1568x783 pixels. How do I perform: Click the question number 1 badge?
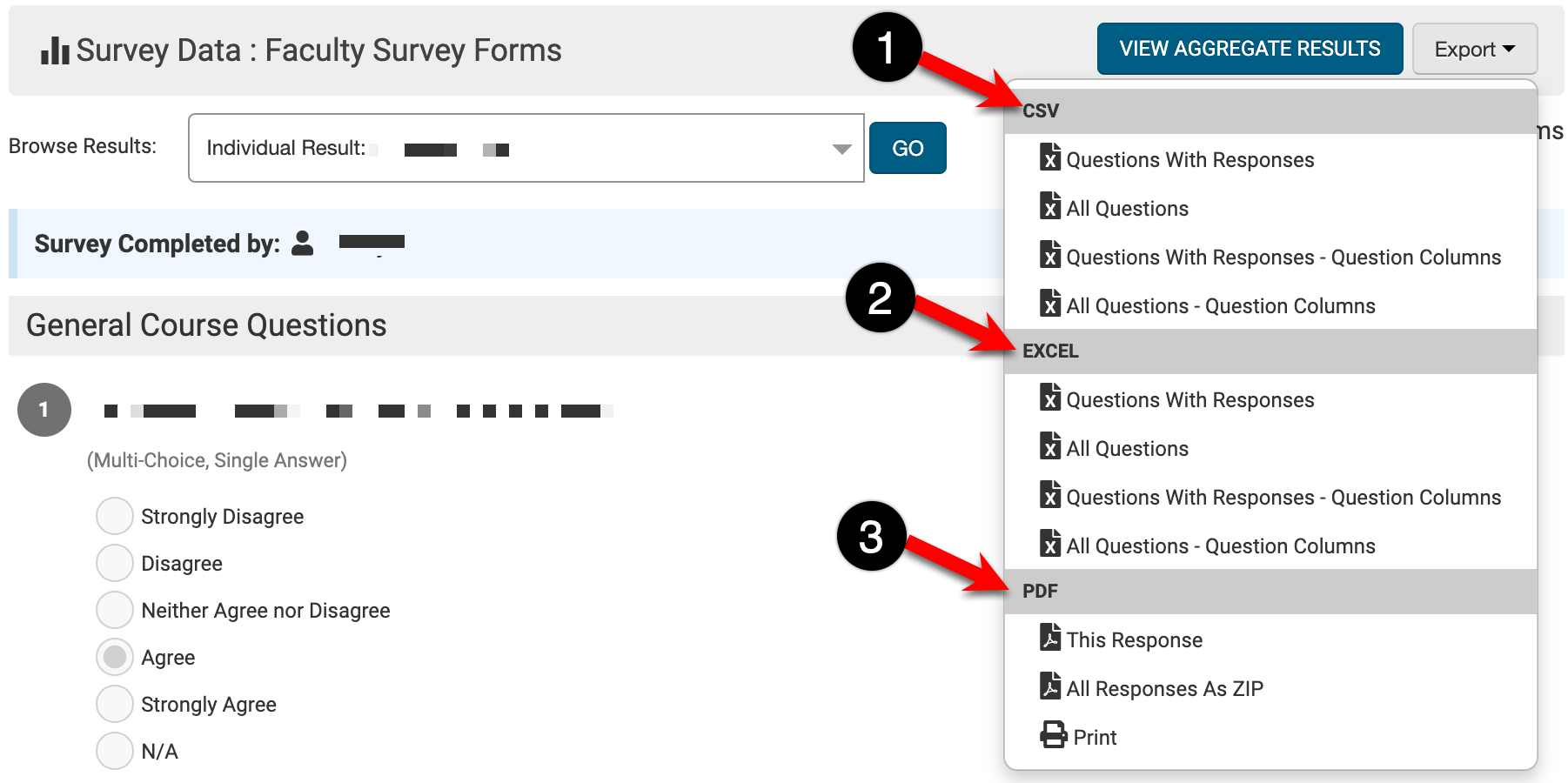tap(44, 410)
